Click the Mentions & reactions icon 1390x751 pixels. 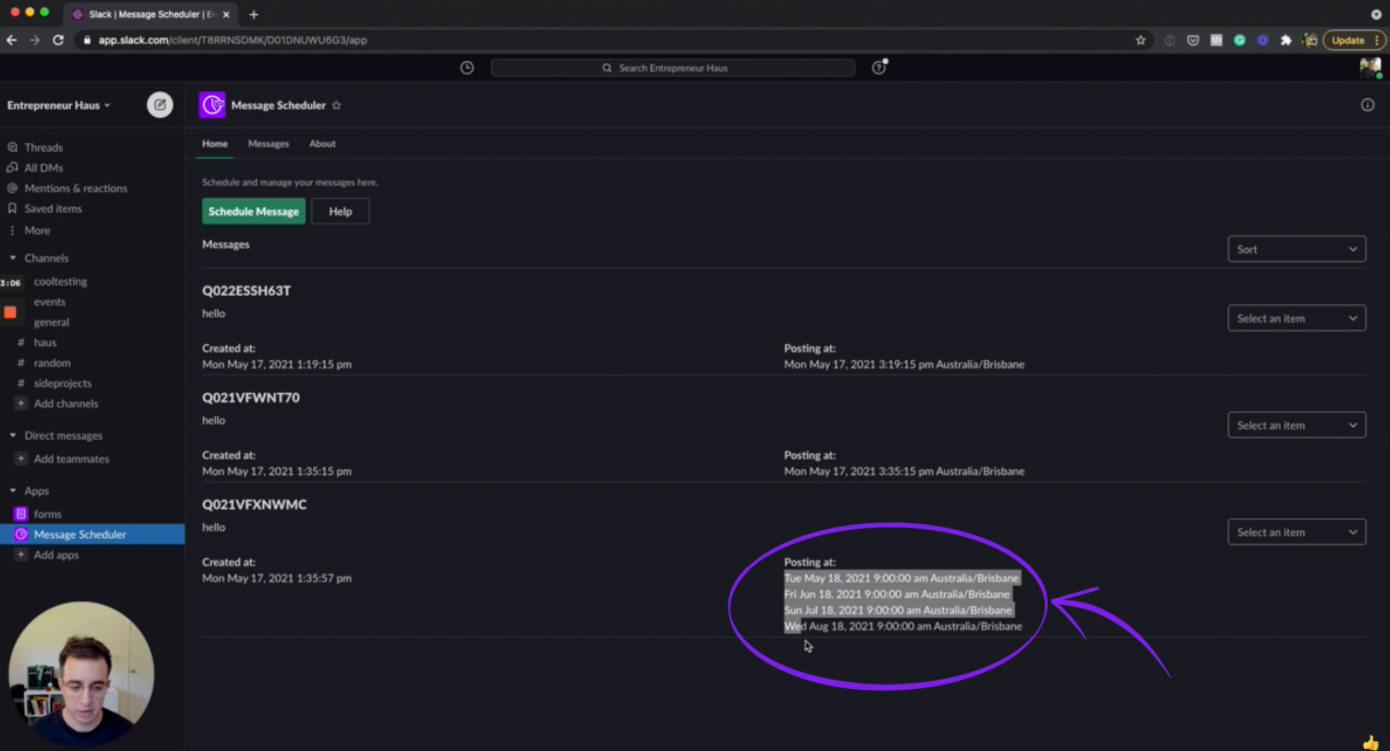[14, 188]
